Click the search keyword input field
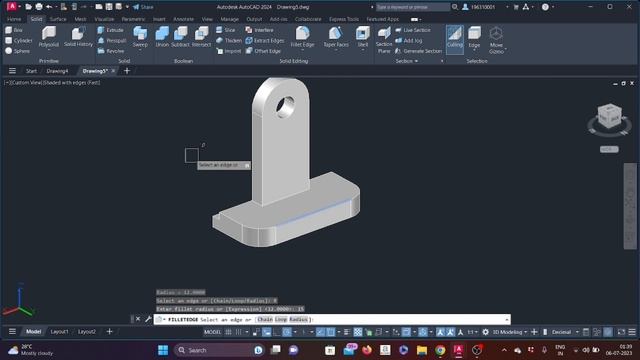This screenshot has height=360, width=640. point(412,7)
